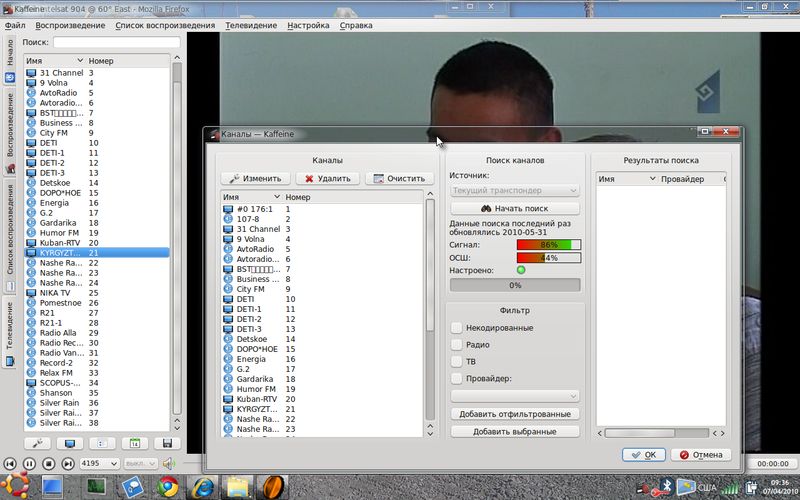Open the Настройка menu
The height and width of the screenshot is (500, 800).
coord(307,25)
